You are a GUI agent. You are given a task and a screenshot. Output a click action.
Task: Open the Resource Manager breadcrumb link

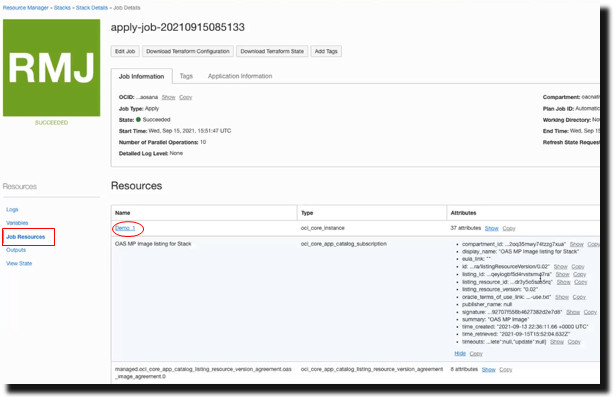25,7
